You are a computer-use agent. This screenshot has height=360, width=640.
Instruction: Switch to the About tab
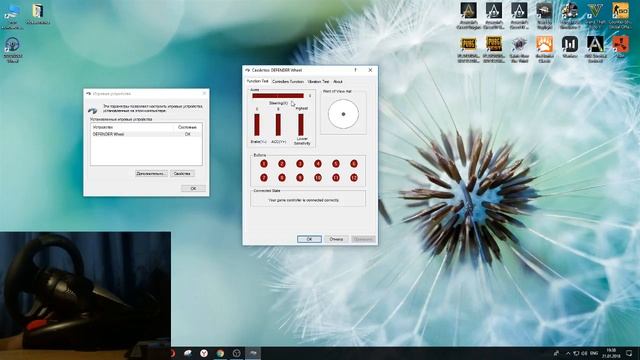[338, 82]
